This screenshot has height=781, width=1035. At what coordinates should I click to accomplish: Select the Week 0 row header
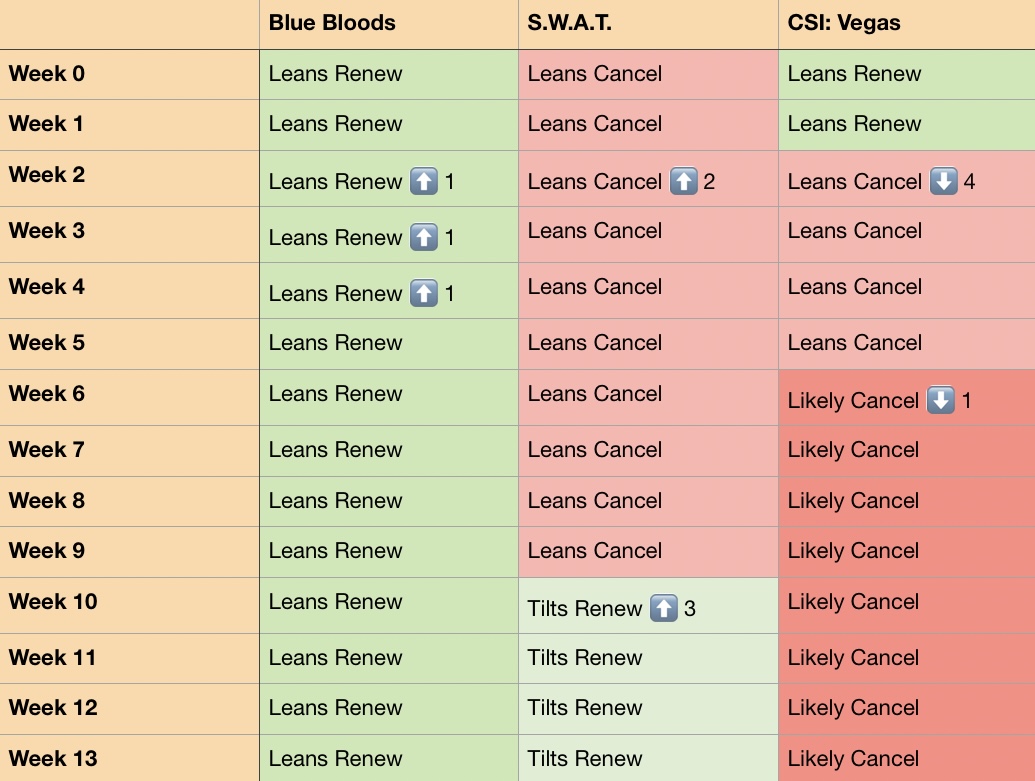tap(129, 75)
